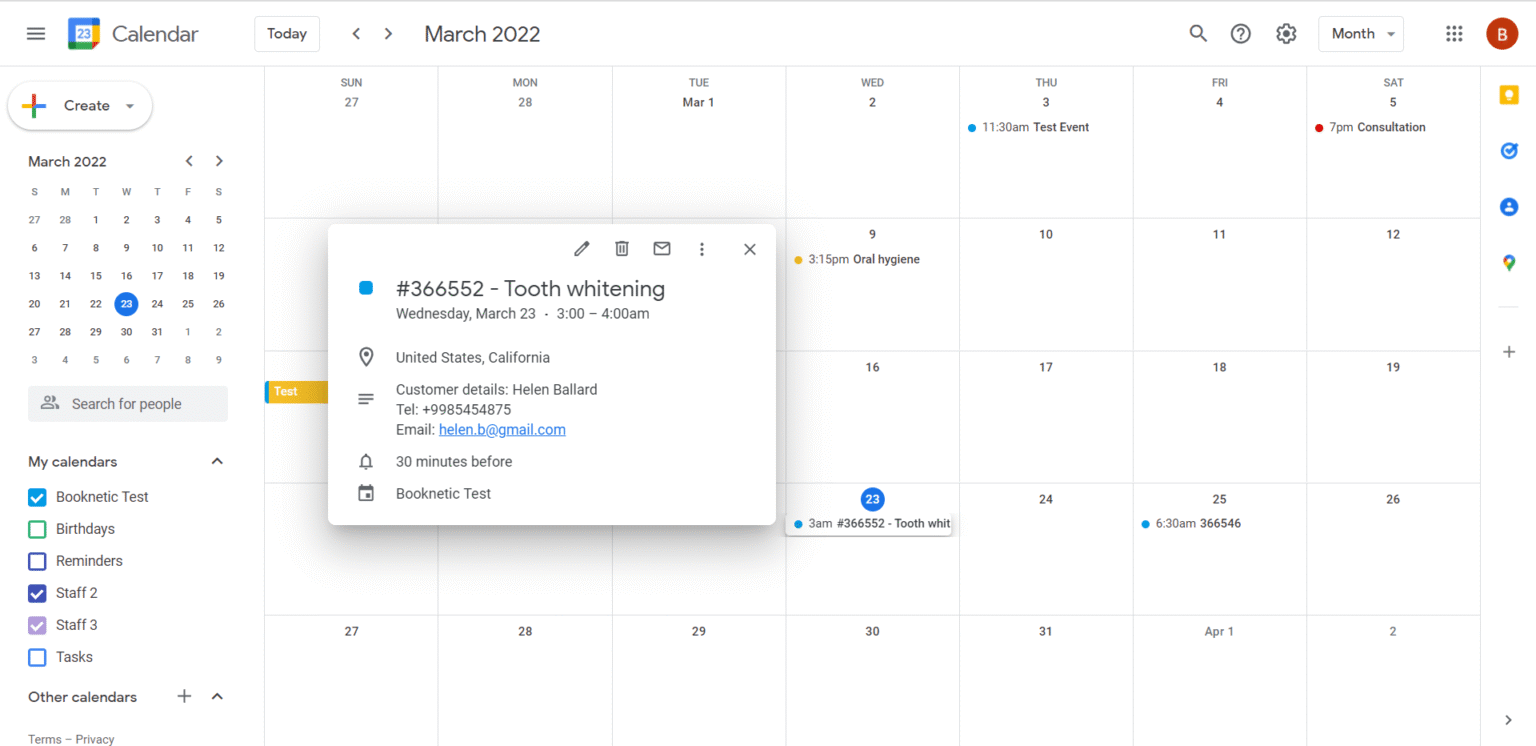Viewport: 1536px width, 746px height.
Task: Enable the Birthdays calendar checkbox
Action: click(37, 529)
